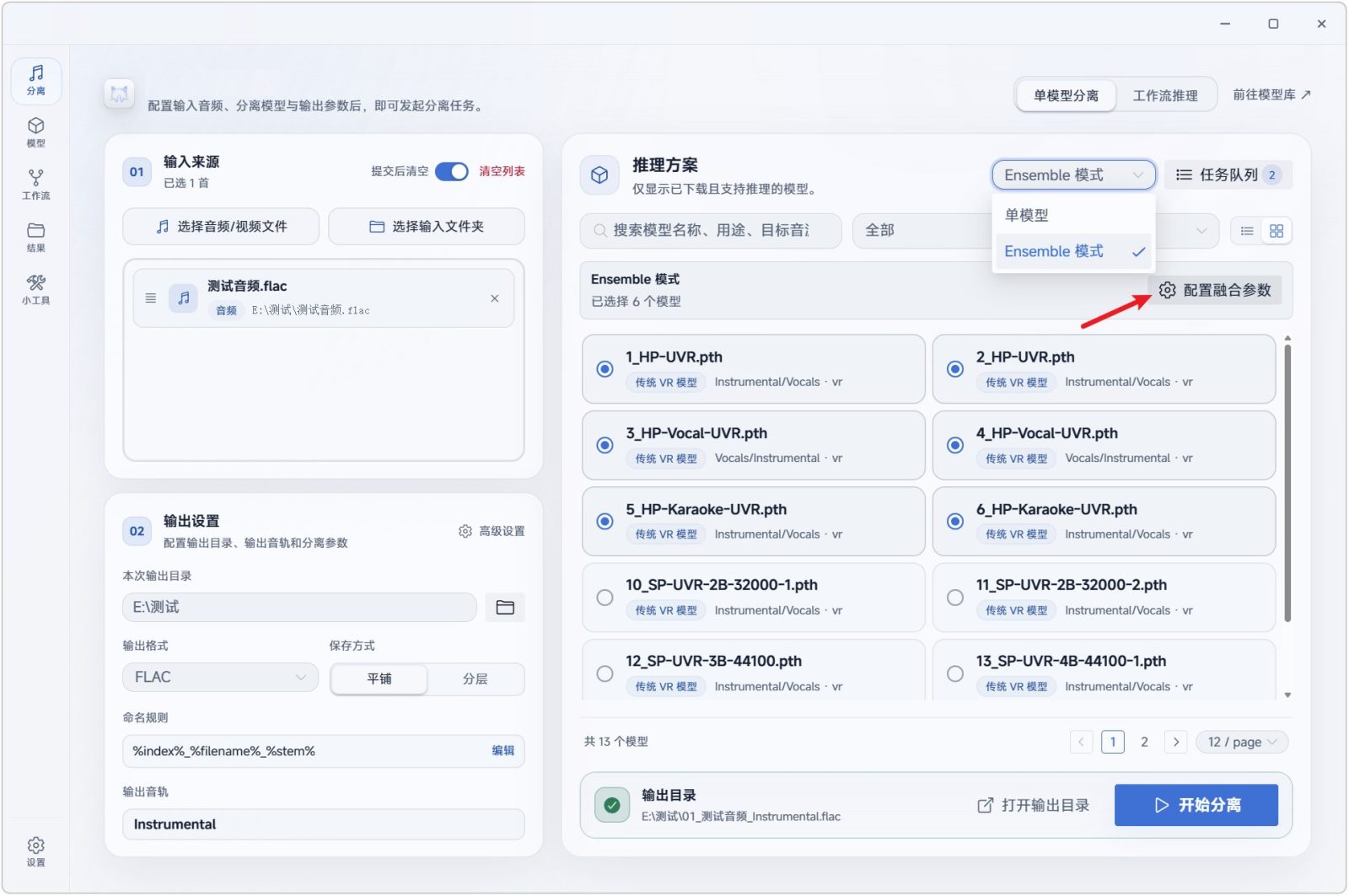Switch to list view layout icon
This screenshot has width=1349, height=896.
pos(1247,231)
